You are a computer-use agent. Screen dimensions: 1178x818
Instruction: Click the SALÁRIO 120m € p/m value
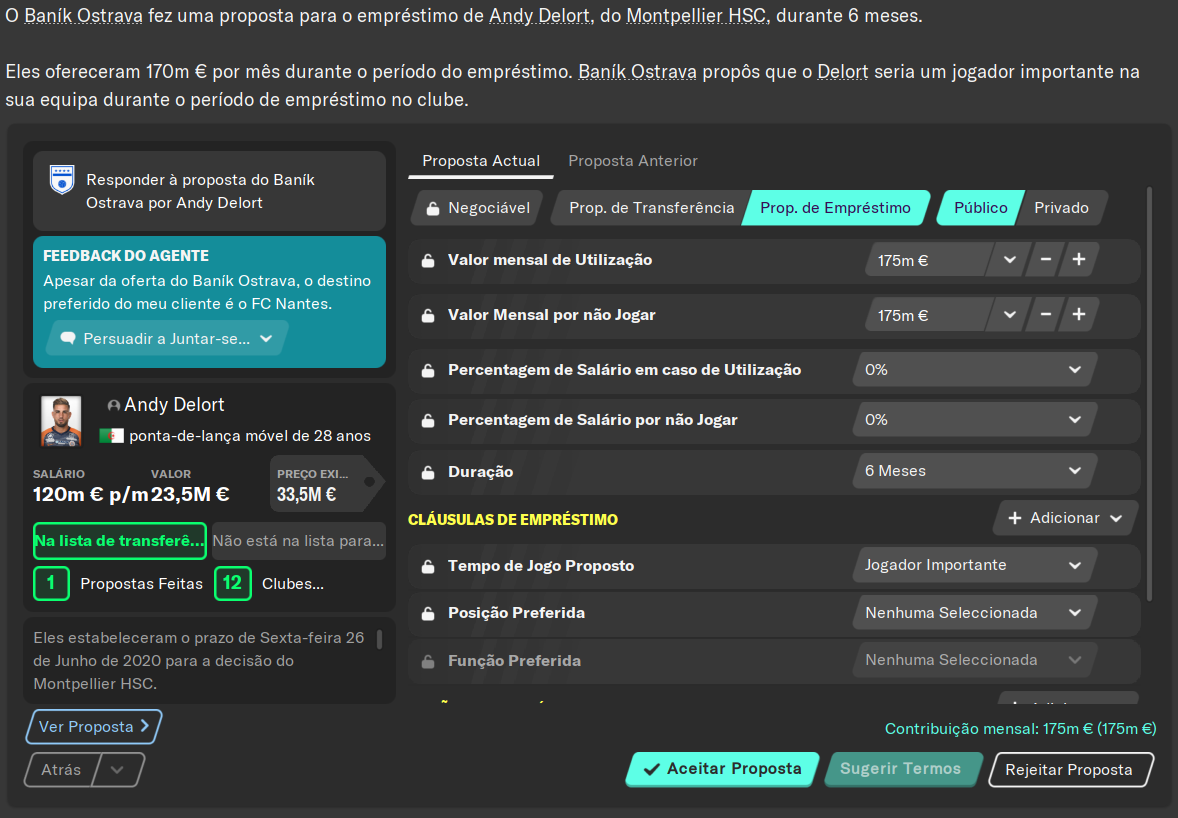pyautogui.click(x=90, y=494)
